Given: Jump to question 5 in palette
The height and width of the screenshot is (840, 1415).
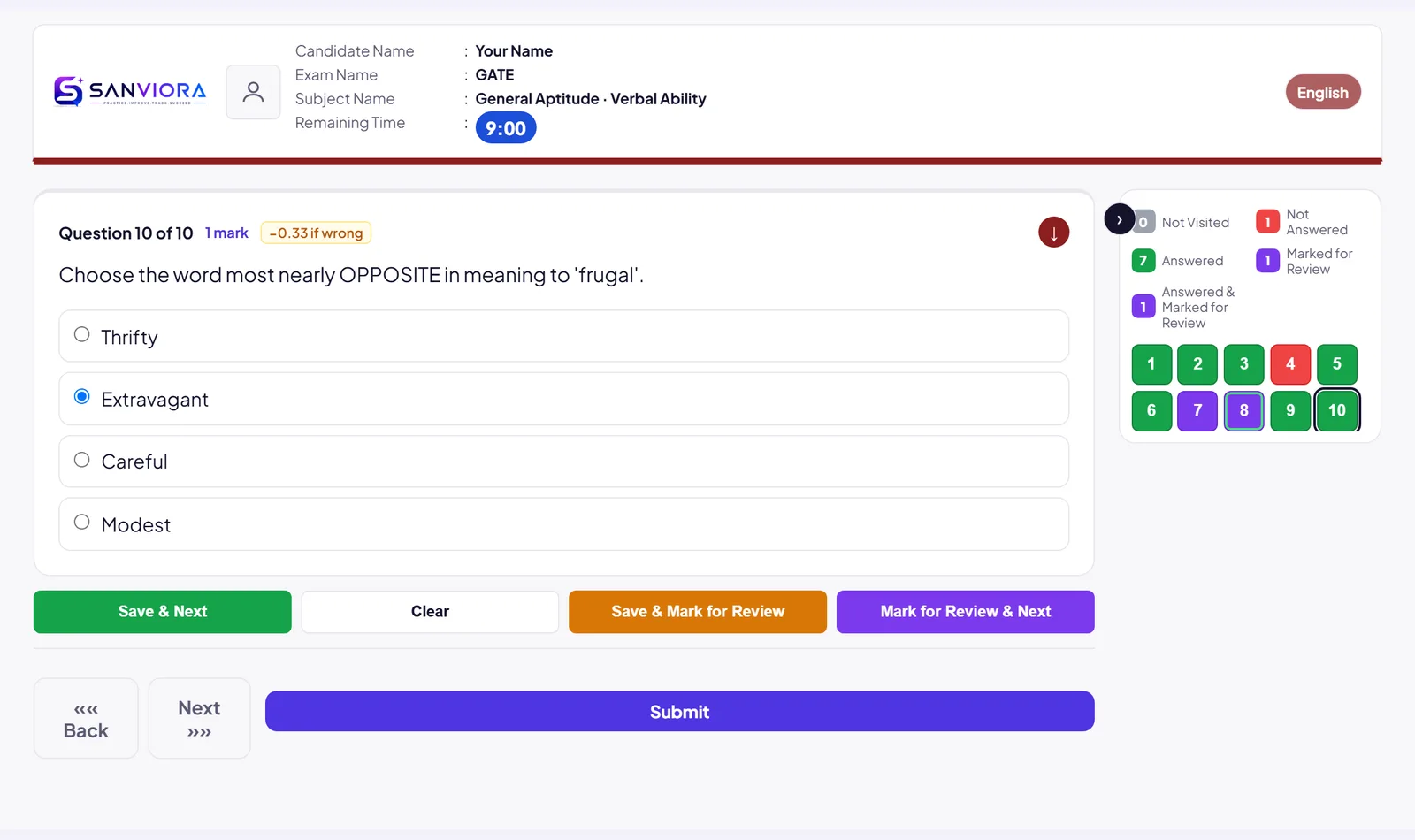Looking at the screenshot, I should point(1337,364).
